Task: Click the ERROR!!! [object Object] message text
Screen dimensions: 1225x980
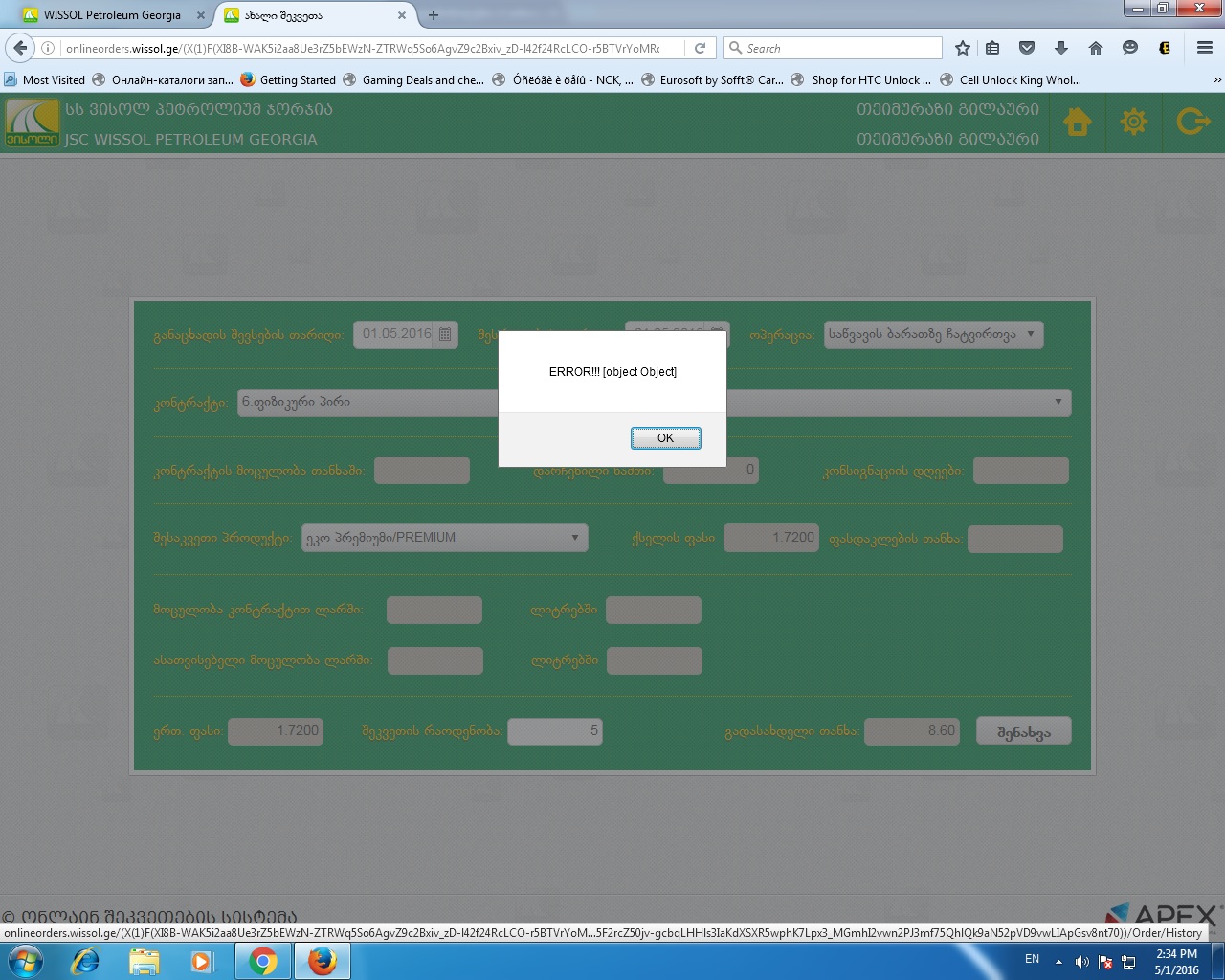Action: [x=612, y=372]
